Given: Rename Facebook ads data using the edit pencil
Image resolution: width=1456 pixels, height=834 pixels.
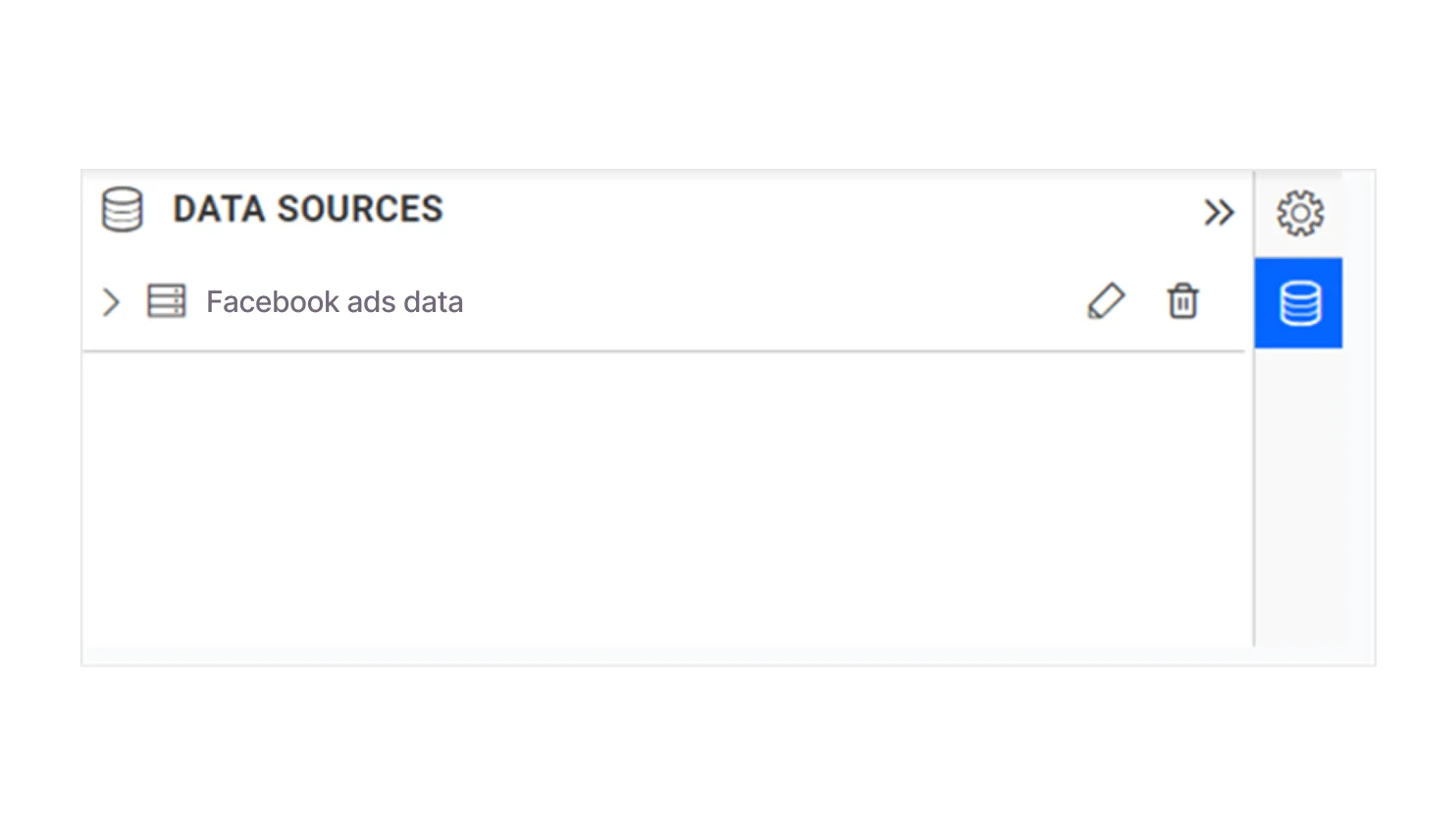Looking at the screenshot, I should point(1106,301).
